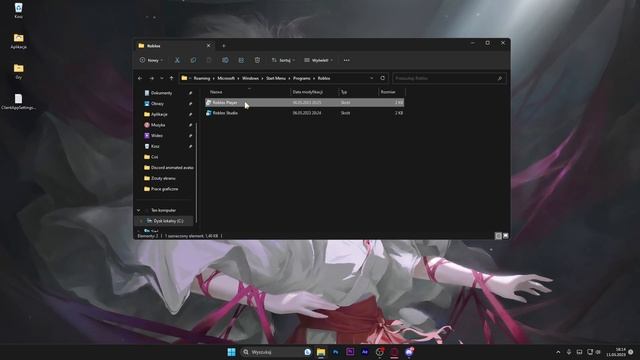Select Dysk lokalny (C:) in sidebar
The image size is (640, 360).
point(164,221)
